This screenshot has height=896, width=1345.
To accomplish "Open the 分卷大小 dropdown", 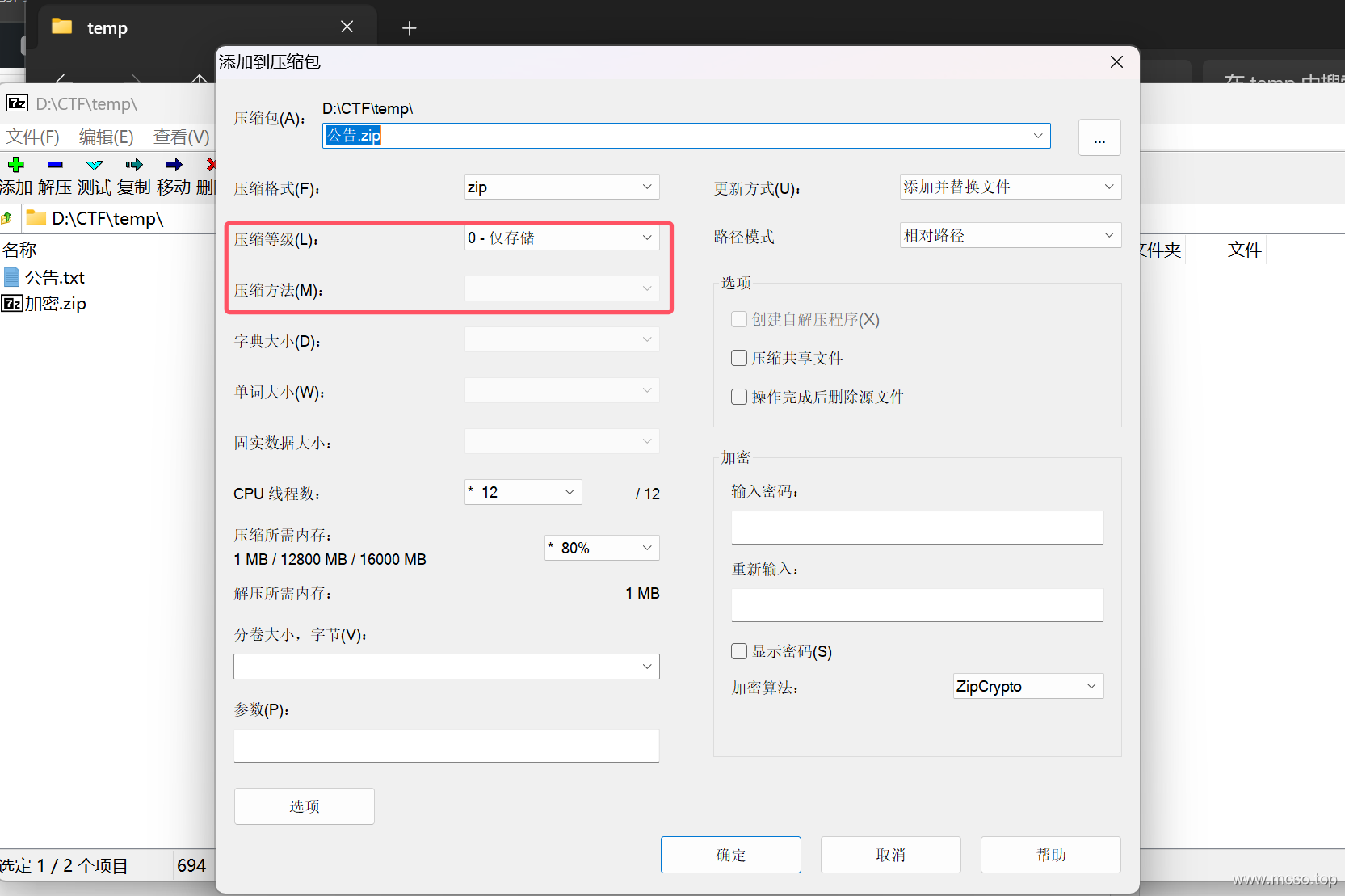I will tap(447, 667).
